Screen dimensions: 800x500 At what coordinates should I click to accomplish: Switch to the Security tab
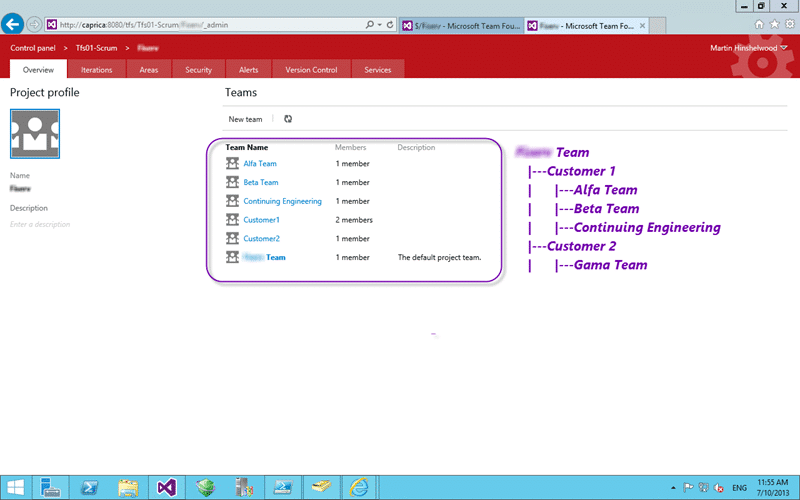tap(198, 69)
